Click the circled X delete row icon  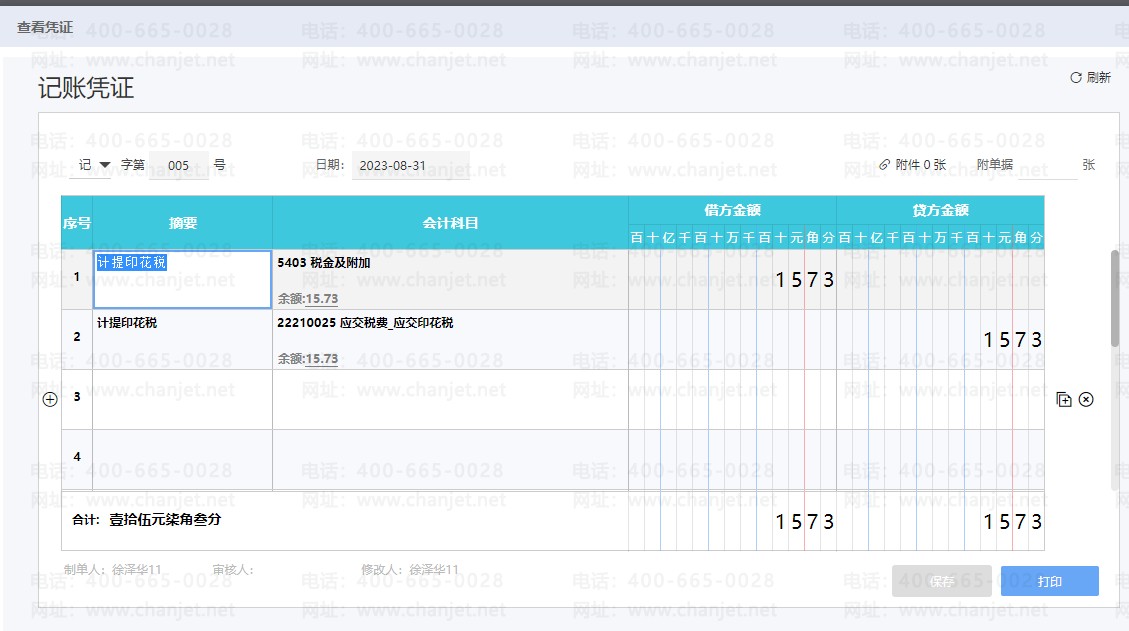[x=1086, y=400]
